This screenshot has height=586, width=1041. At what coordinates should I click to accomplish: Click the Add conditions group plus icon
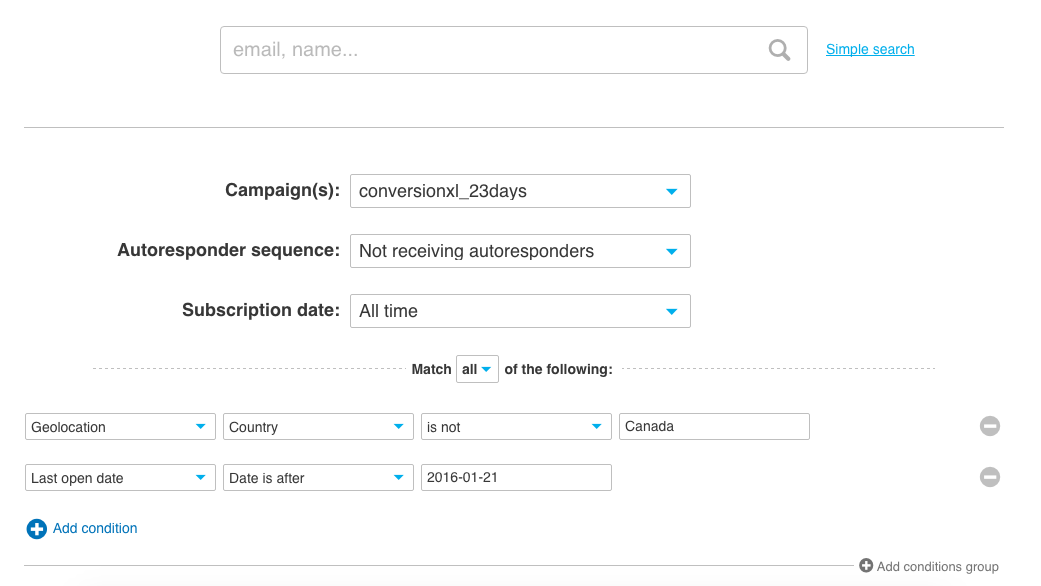pyautogui.click(x=866, y=566)
